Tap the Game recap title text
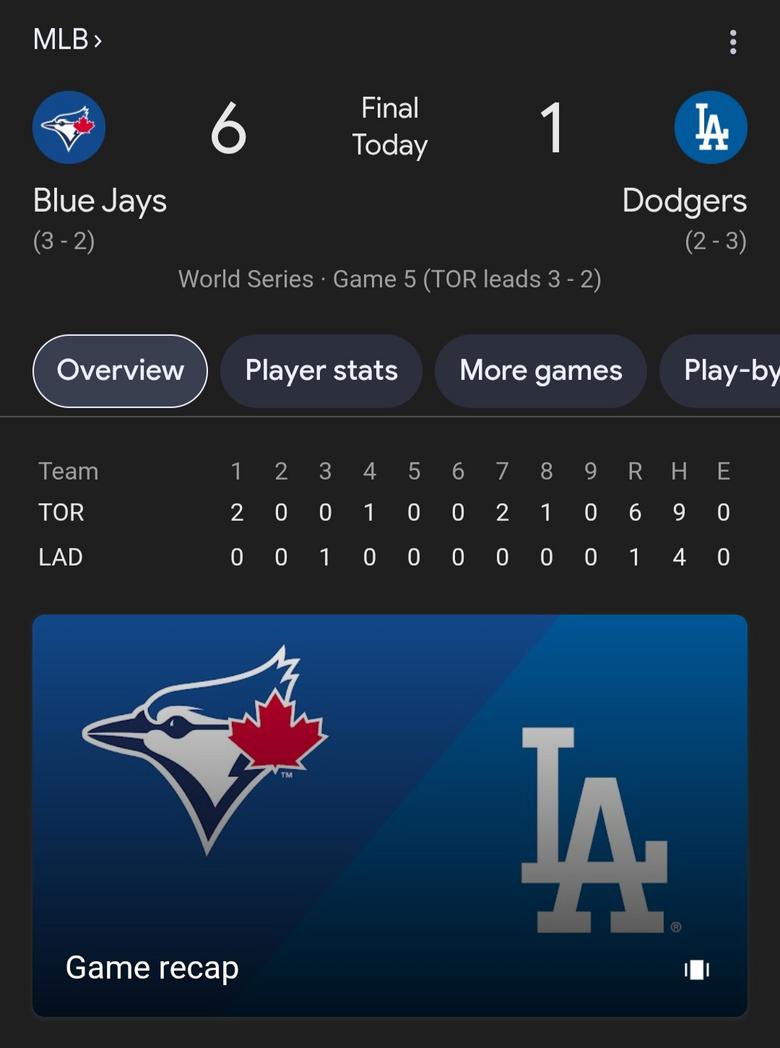This screenshot has height=1048, width=780. (x=152, y=968)
